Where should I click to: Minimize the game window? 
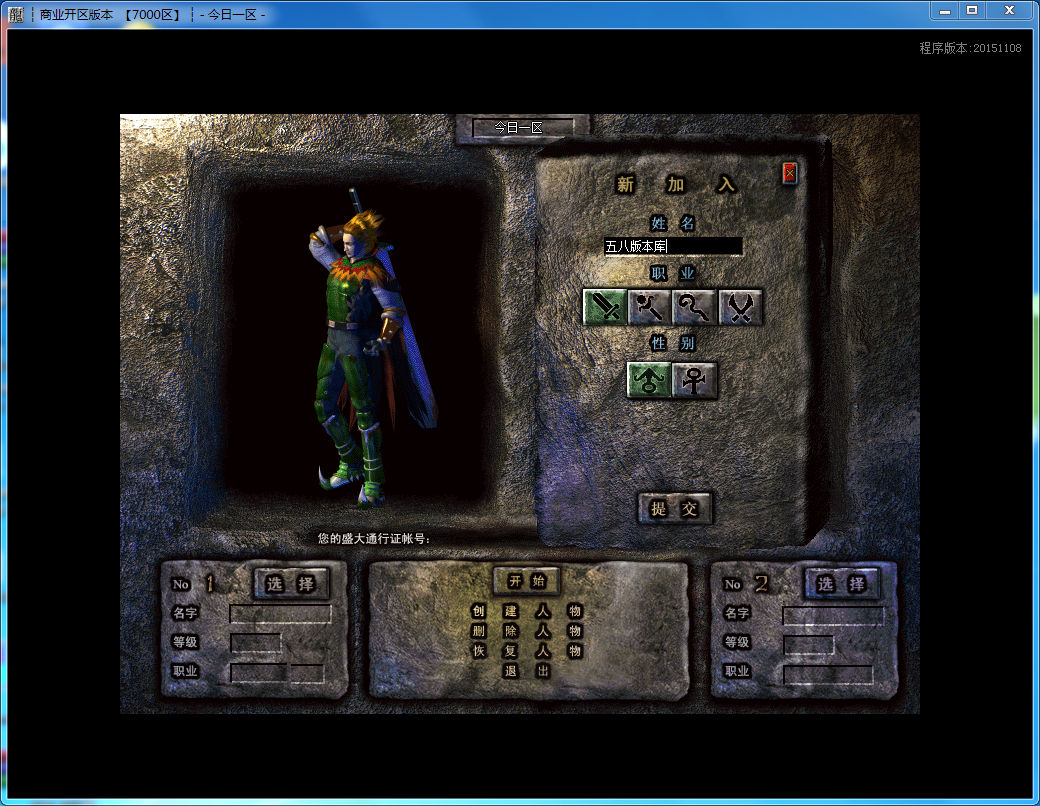[x=945, y=11]
